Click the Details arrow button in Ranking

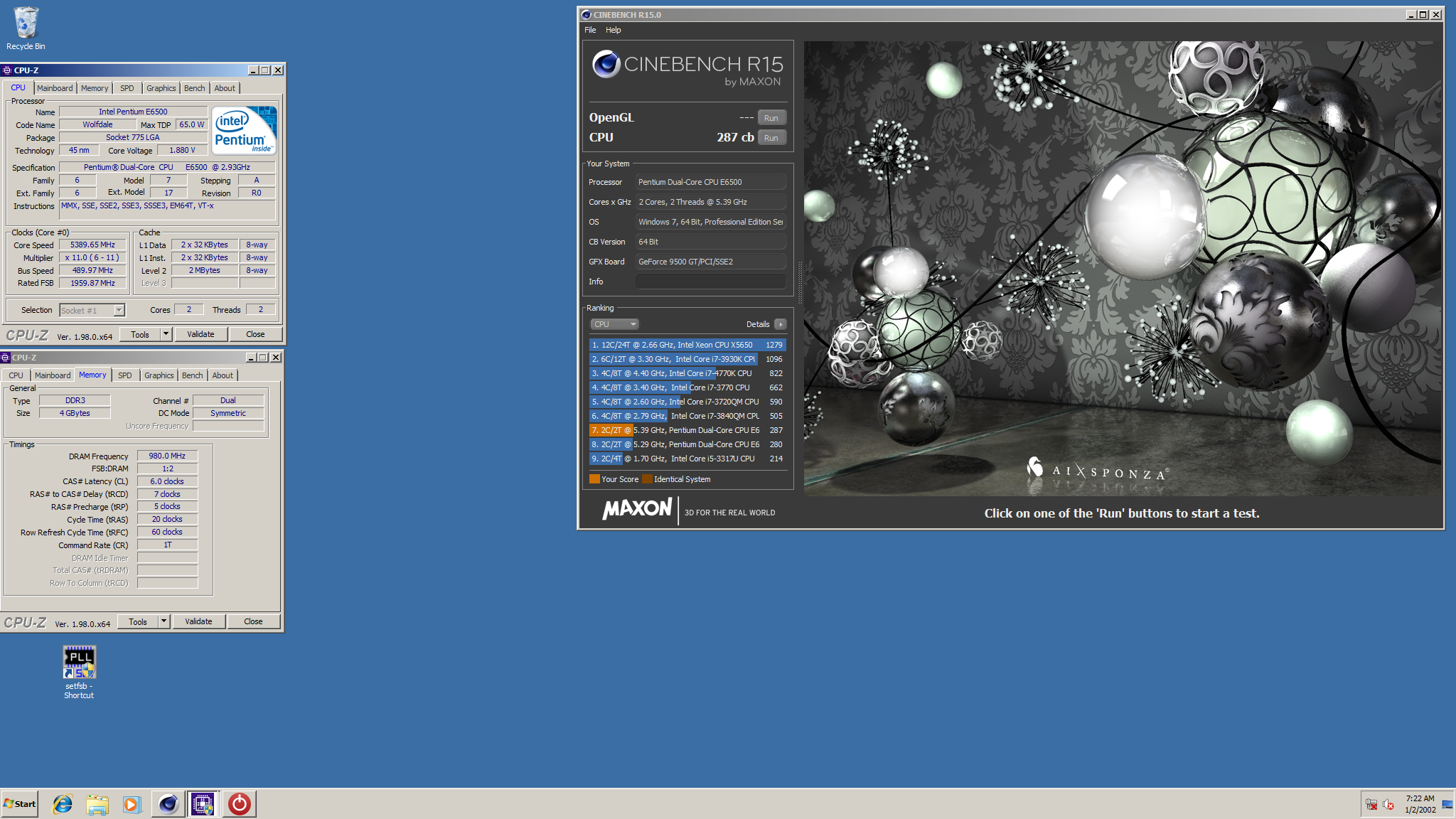780,324
